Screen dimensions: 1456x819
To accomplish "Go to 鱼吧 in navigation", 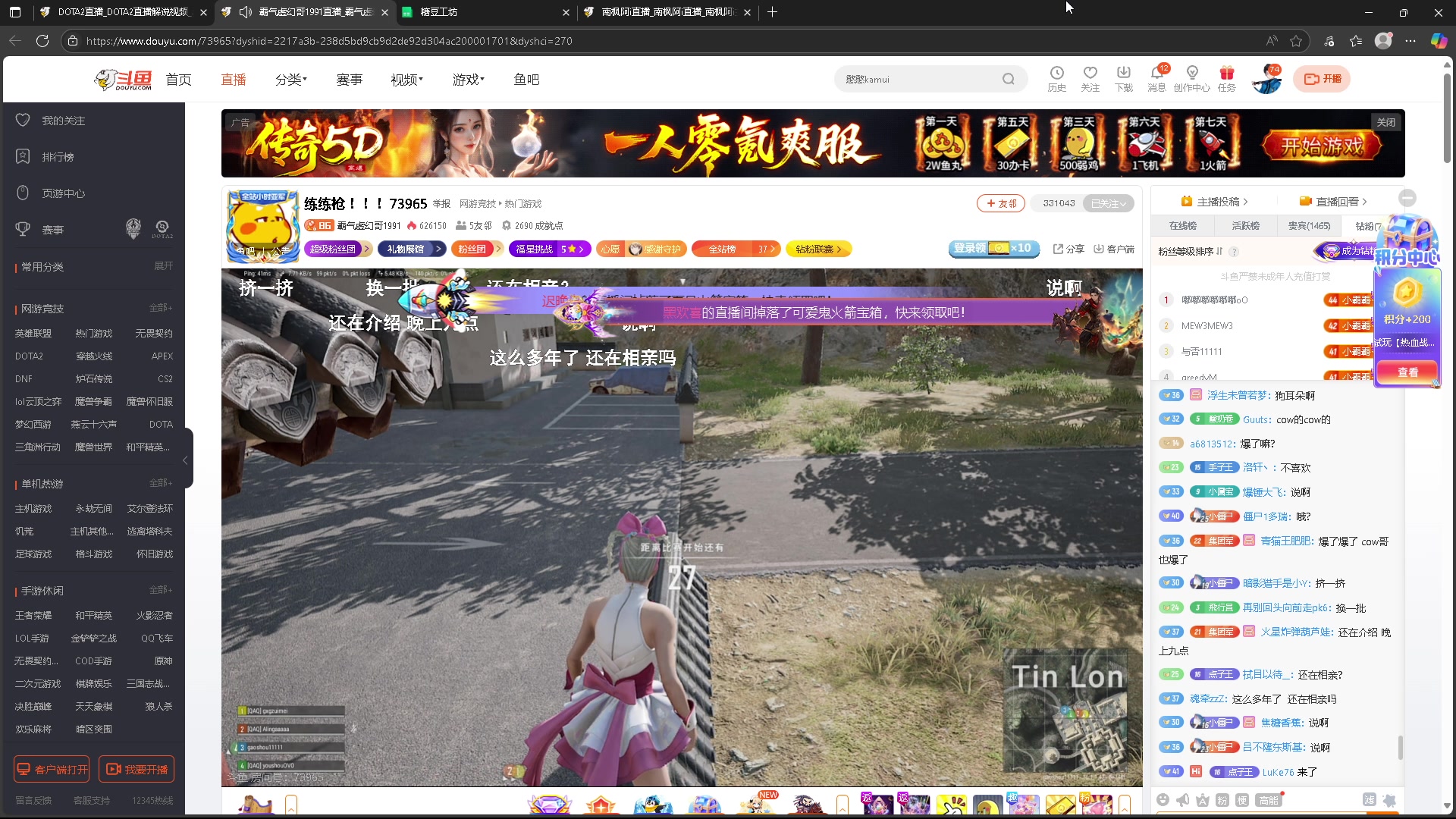I will point(526,80).
